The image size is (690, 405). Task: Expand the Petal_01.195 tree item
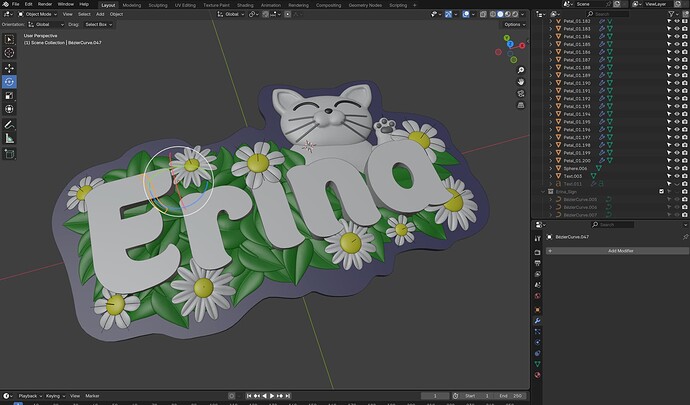click(549, 122)
